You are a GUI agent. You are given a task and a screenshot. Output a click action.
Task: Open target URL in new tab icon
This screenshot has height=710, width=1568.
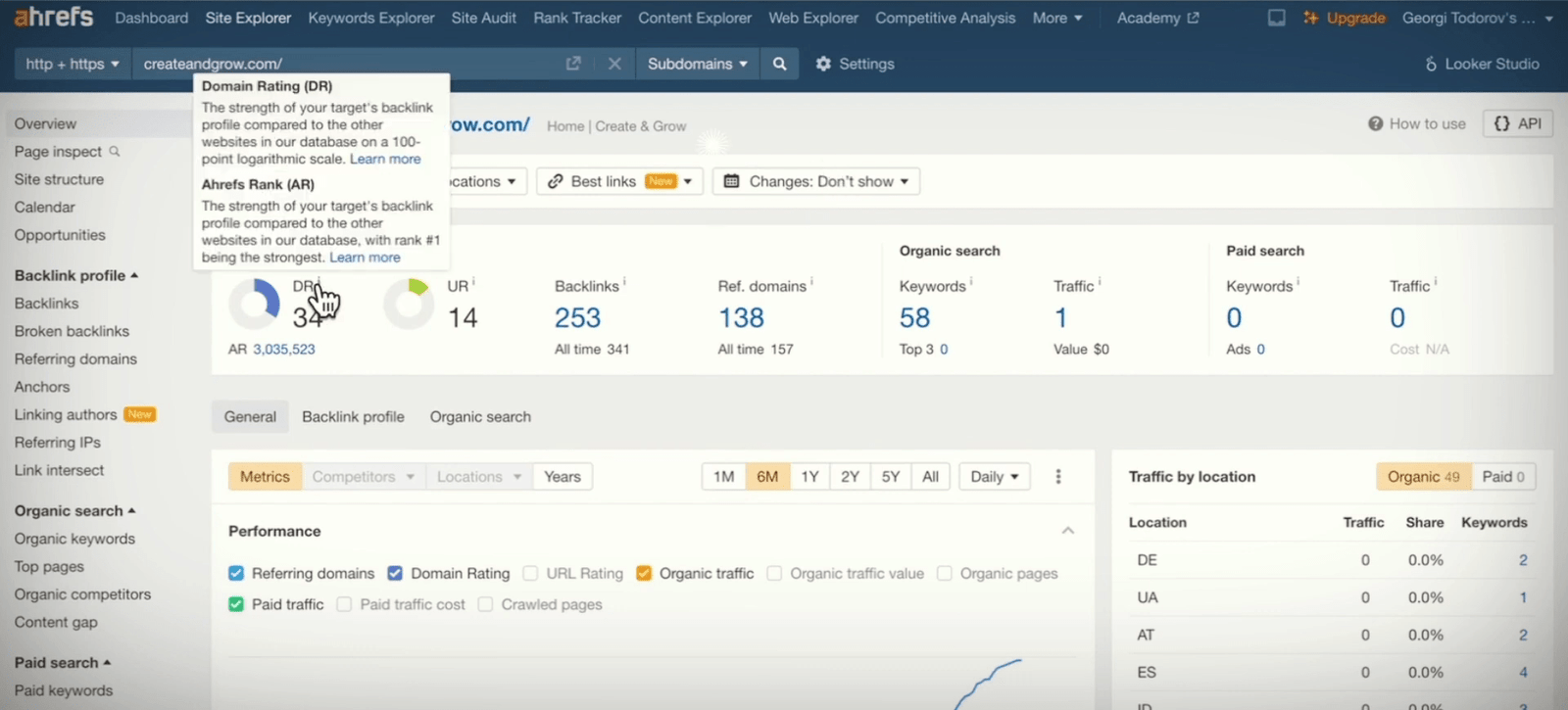[573, 64]
